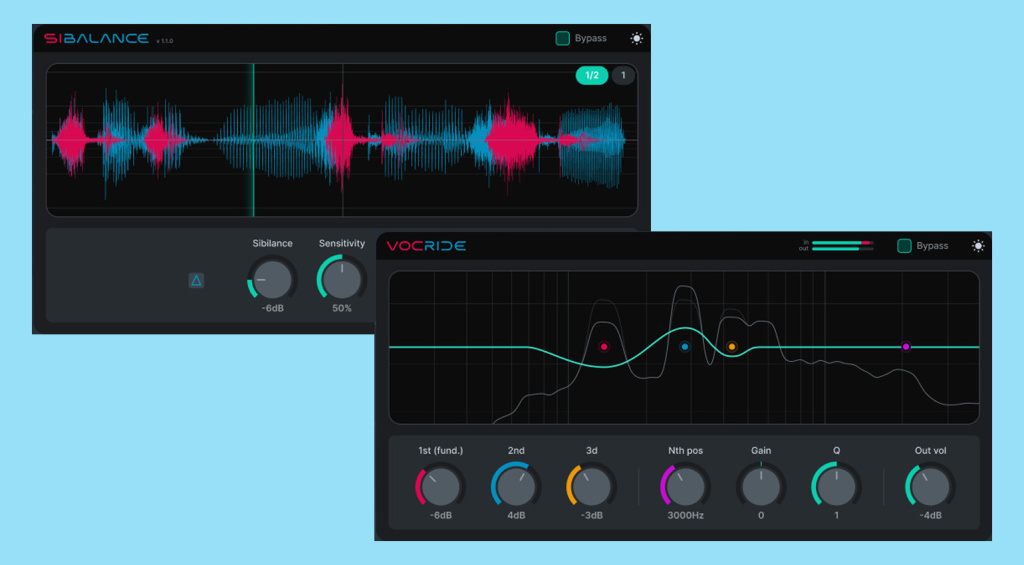Click the delta listen icon in Sibalance

pyautogui.click(x=196, y=280)
